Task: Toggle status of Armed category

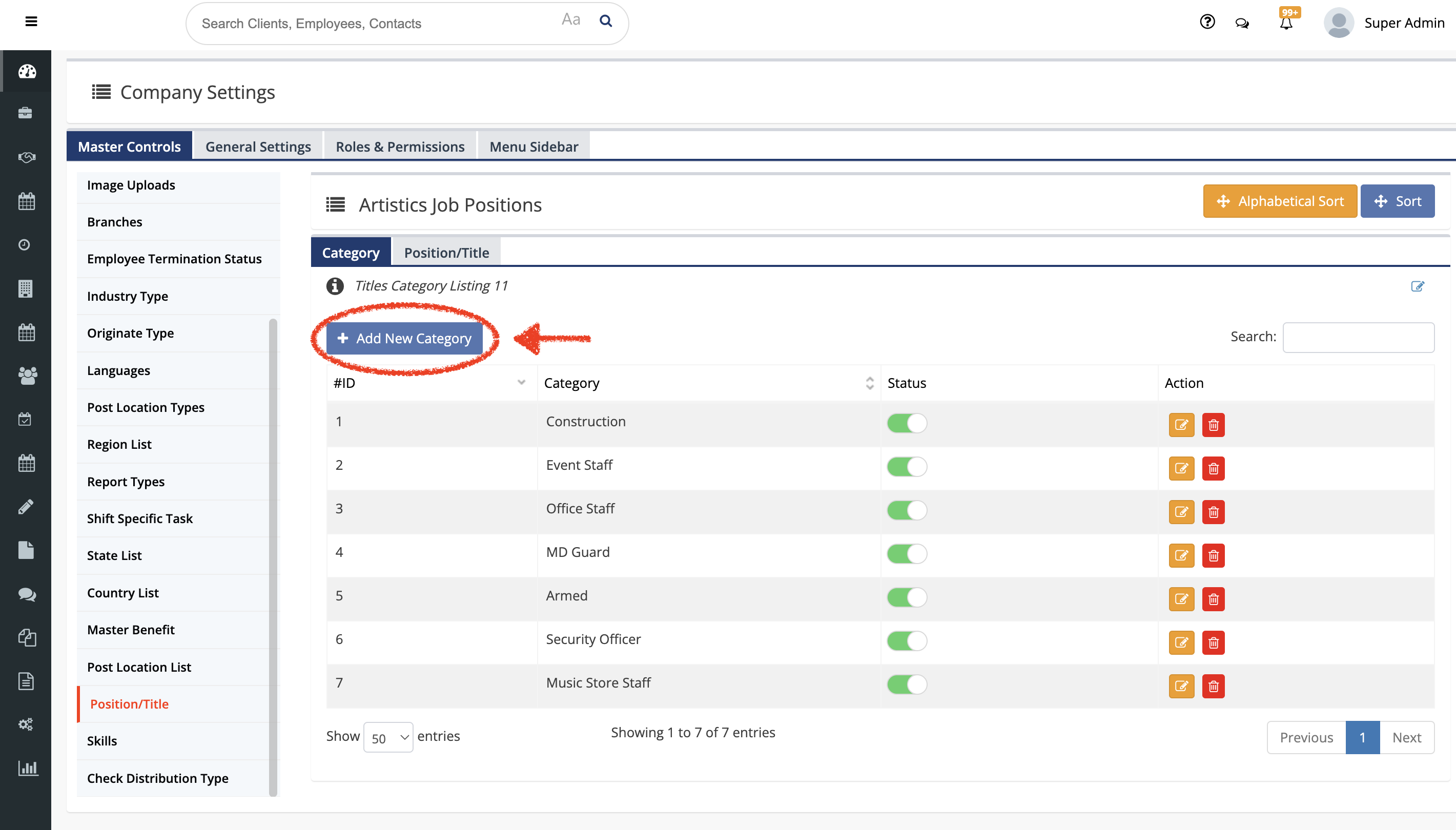Action: click(x=907, y=597)
